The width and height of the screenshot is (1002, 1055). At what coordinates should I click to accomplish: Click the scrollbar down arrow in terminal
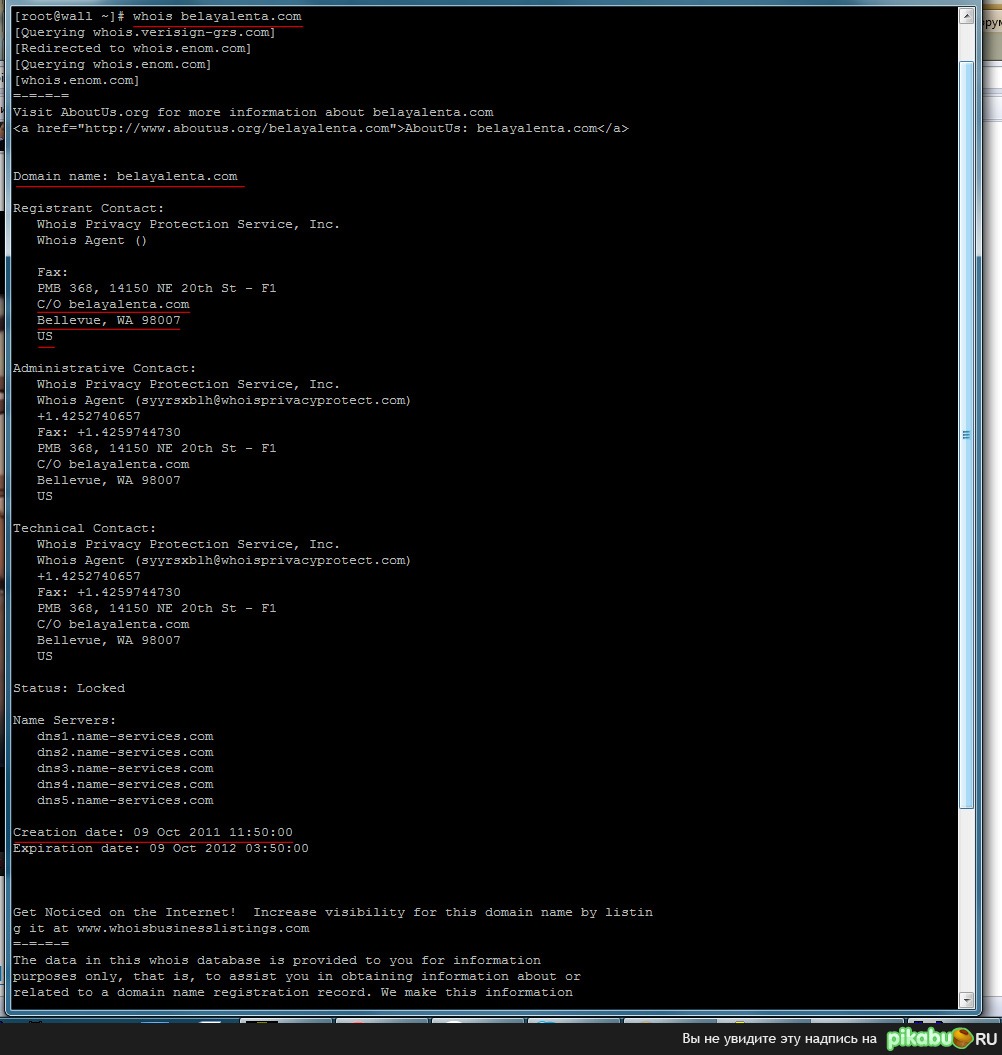coord(966,999)
